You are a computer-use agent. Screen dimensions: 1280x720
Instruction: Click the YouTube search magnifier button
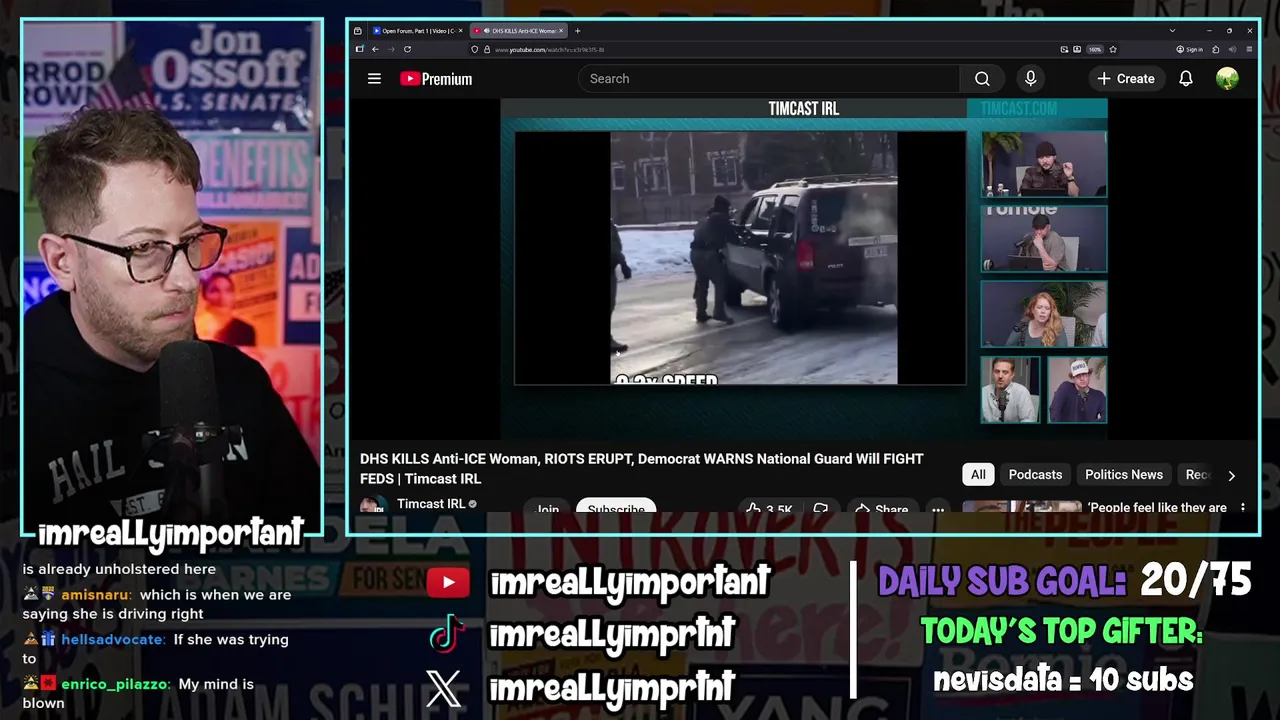click(x=982, y=79)
